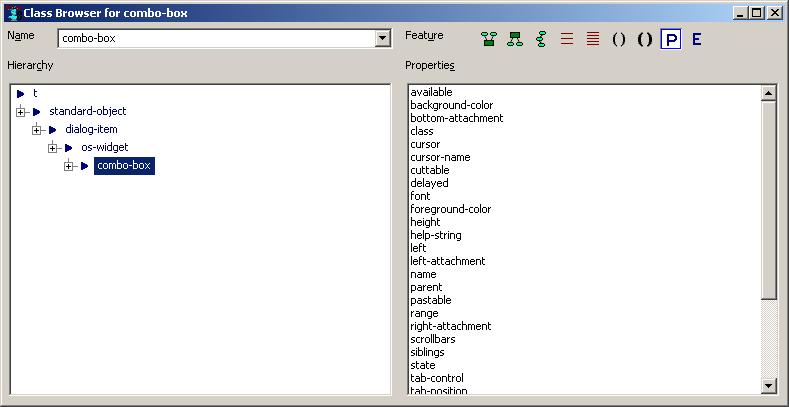This screenshot has width=789, height=407.
Task: Select the bold parentheses feature icon
Action: click(645, 39)
